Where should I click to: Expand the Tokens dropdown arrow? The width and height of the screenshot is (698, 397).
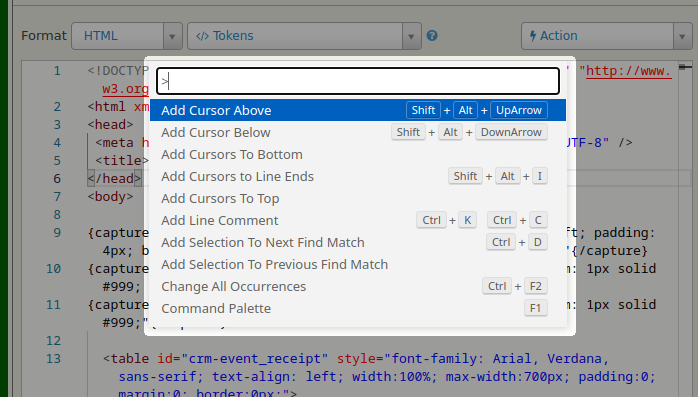tap(411, 36)
